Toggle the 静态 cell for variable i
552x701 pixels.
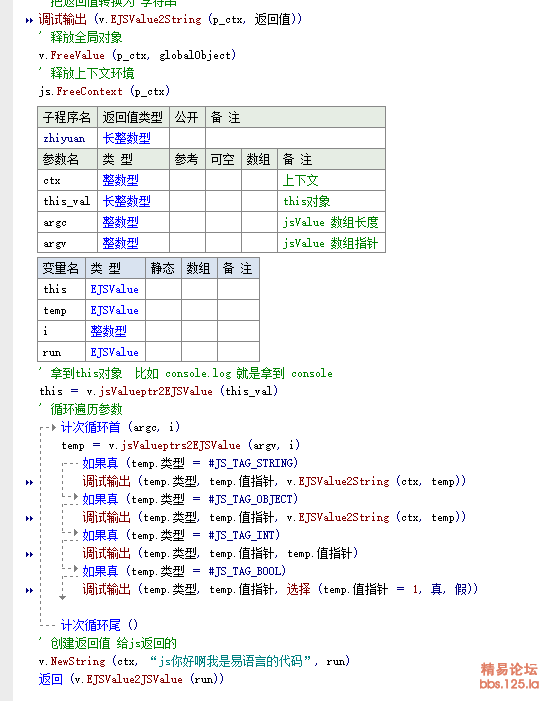pos(163,331)
